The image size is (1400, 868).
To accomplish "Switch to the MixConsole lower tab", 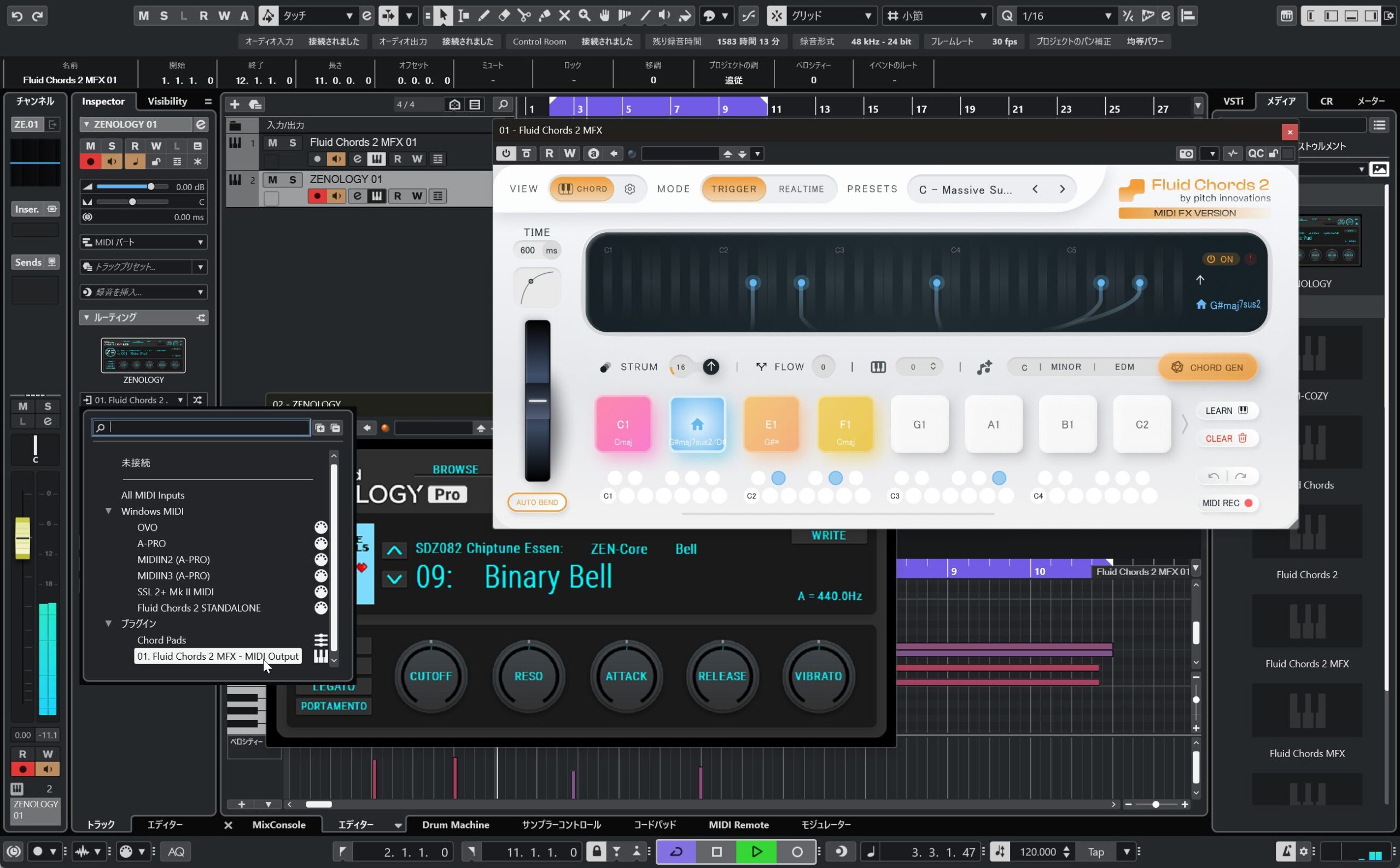I will 278,825.
